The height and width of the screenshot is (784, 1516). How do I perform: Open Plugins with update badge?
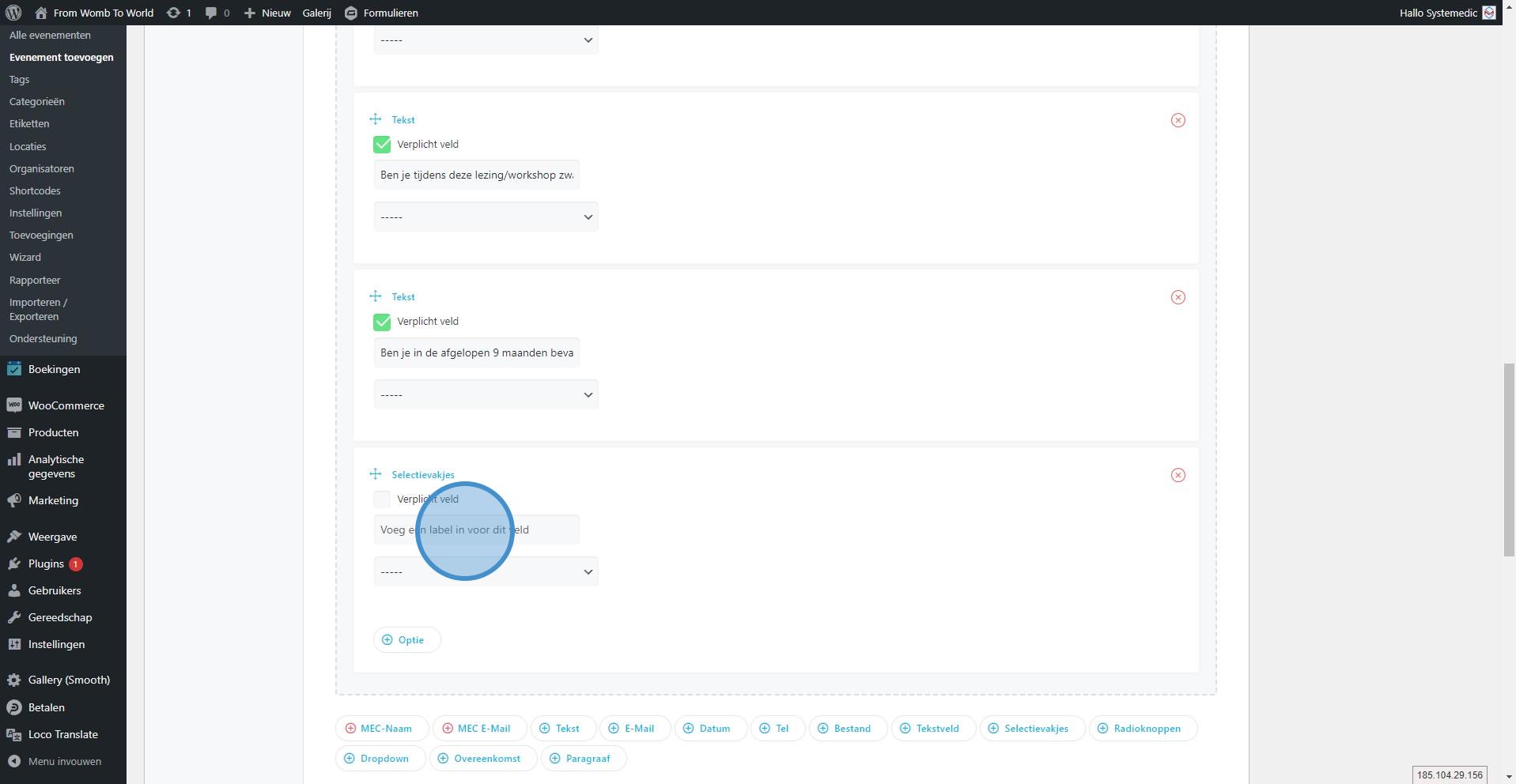click(46, 563)
